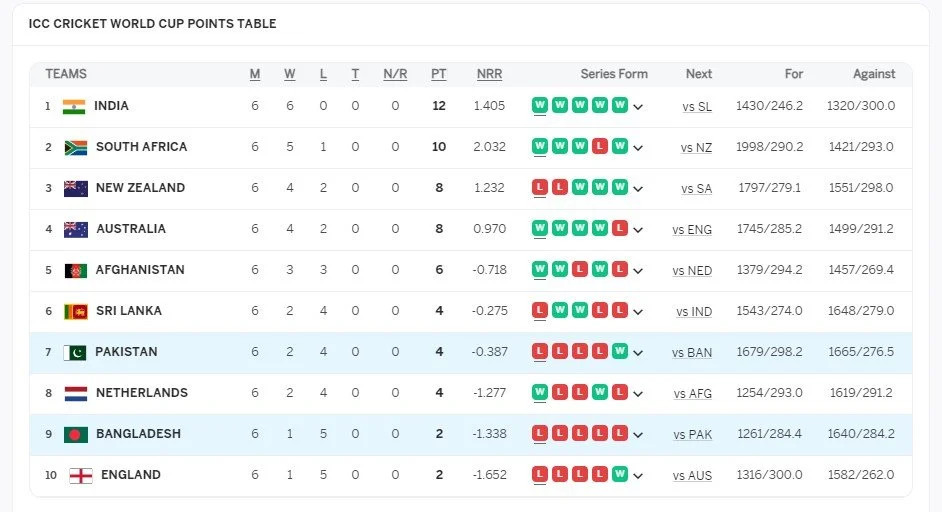Click the Netherlands flag icon
Screen dimensions: 942x512
(76, 394)
